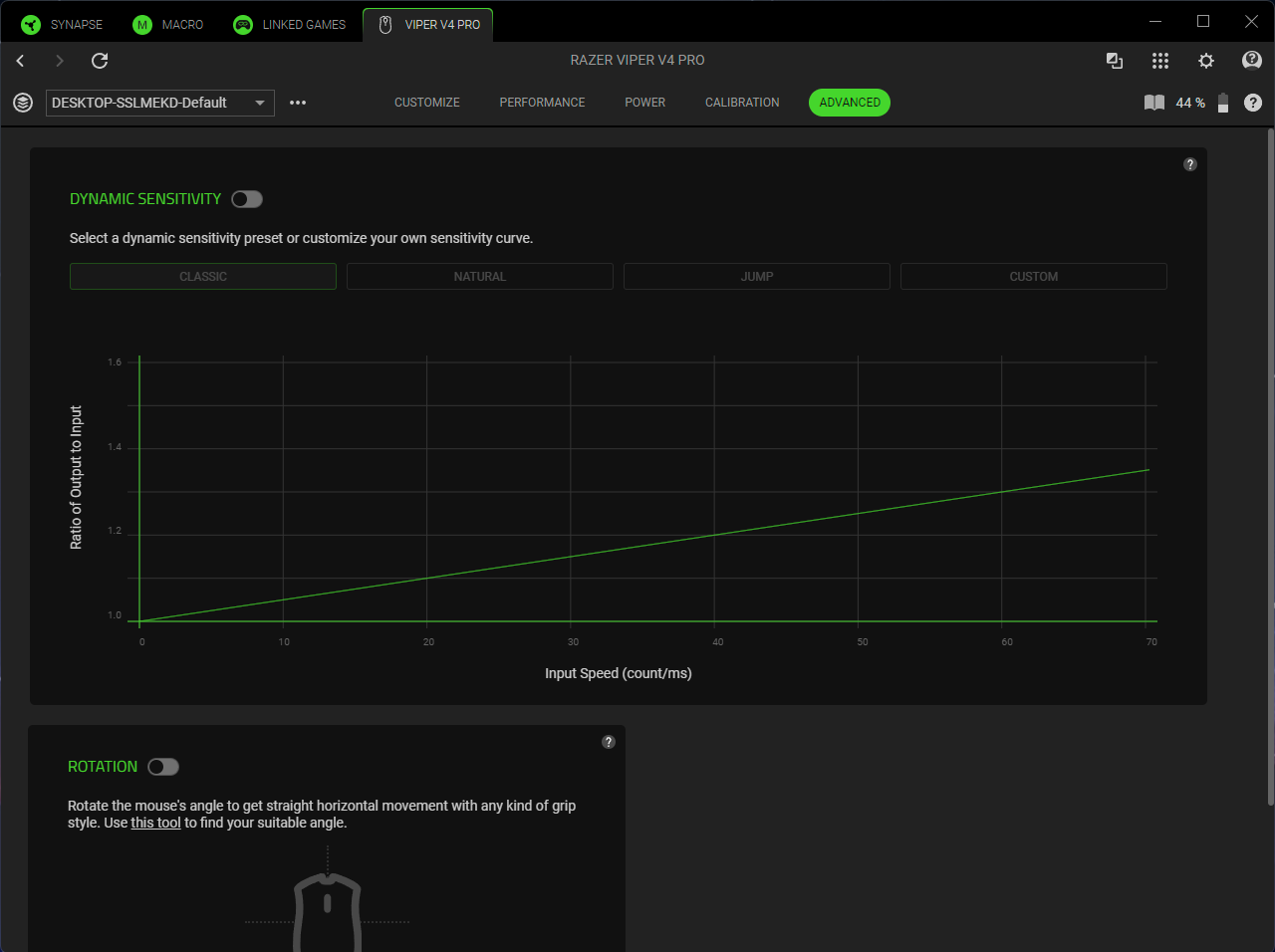Enable the Dynamic Sensitivity switch

[247, 199]
